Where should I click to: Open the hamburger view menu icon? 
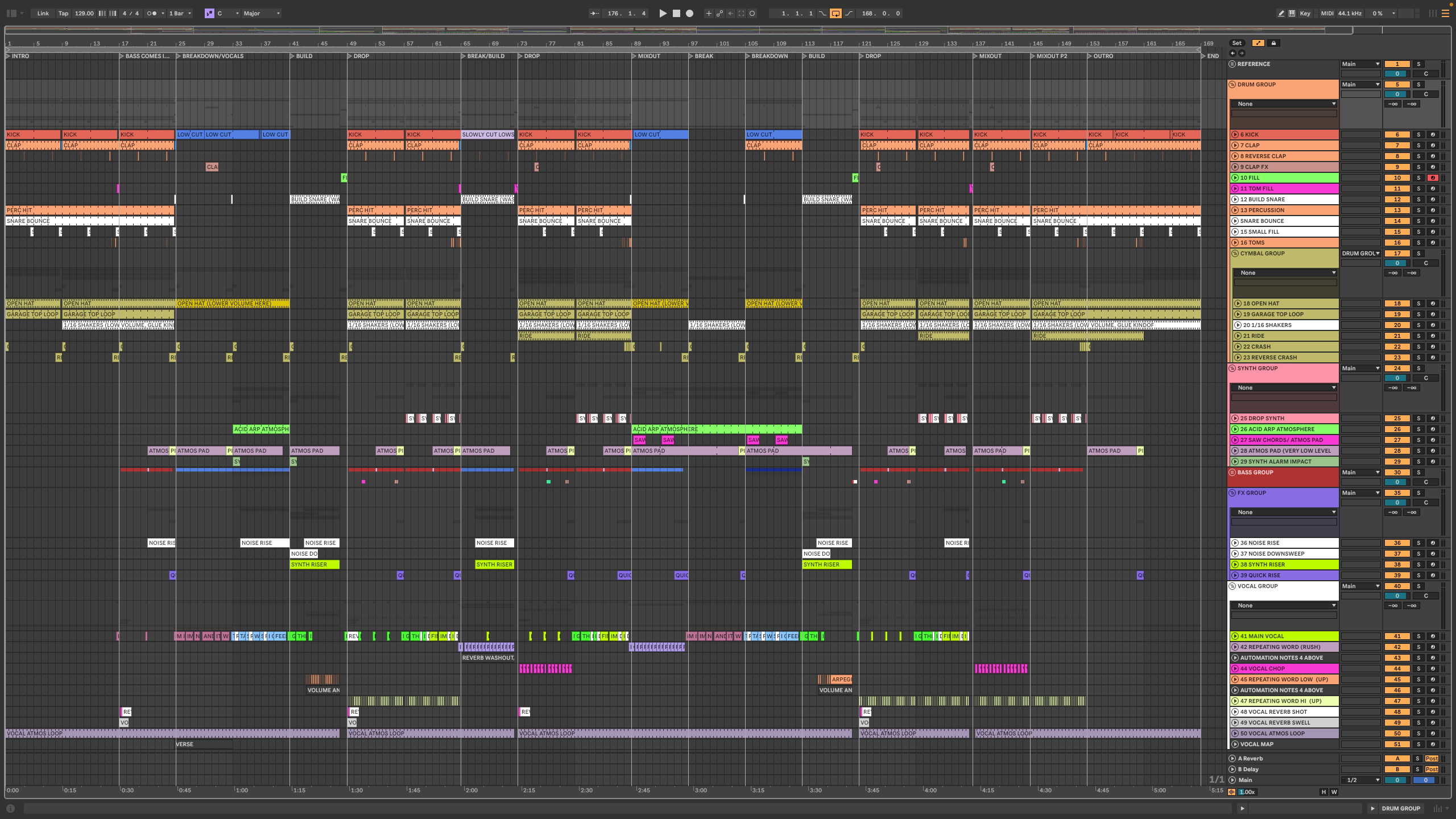[1445, 13]
